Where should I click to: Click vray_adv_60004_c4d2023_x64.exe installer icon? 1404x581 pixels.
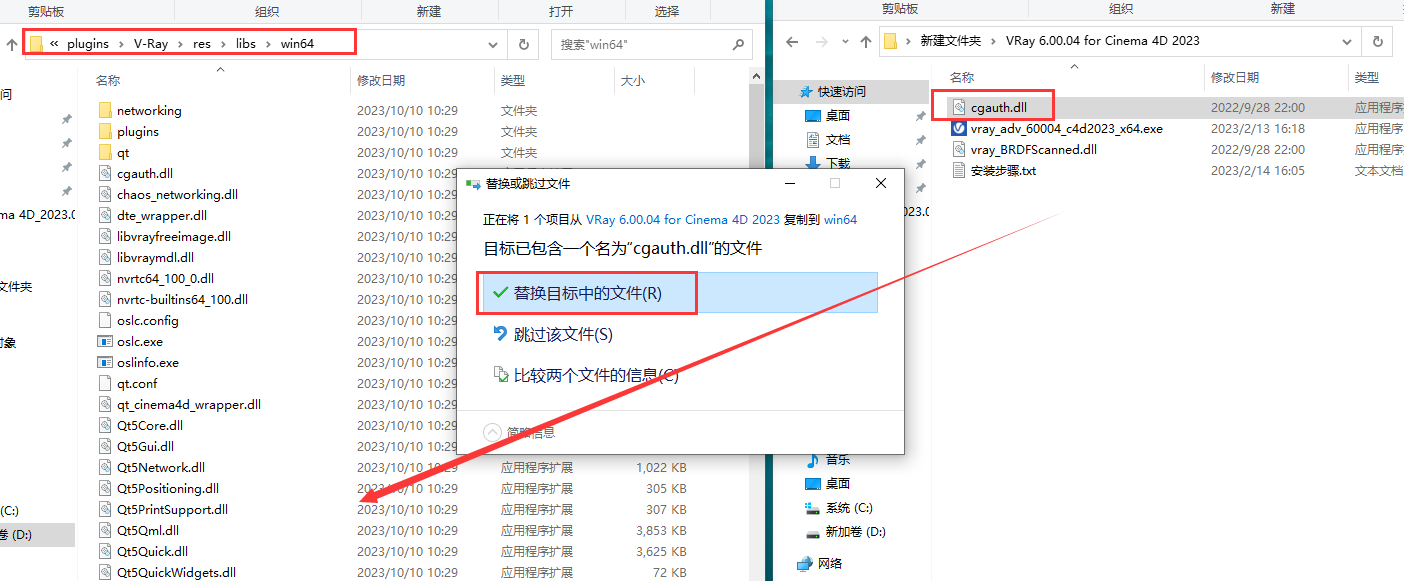point(959,128)
